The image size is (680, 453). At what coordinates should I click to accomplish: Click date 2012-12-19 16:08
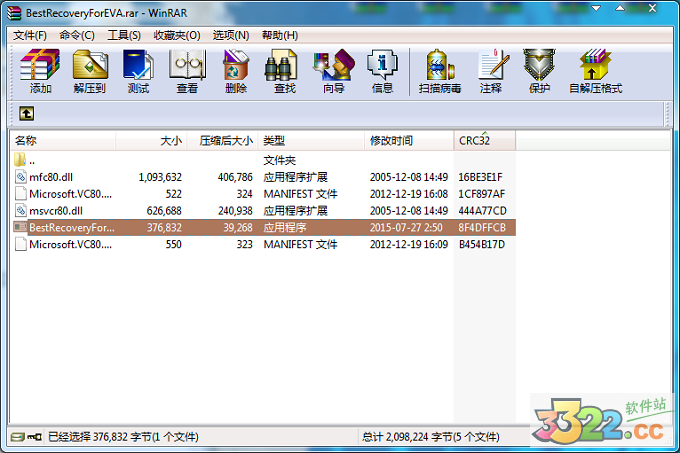click(x=409, y=194)
